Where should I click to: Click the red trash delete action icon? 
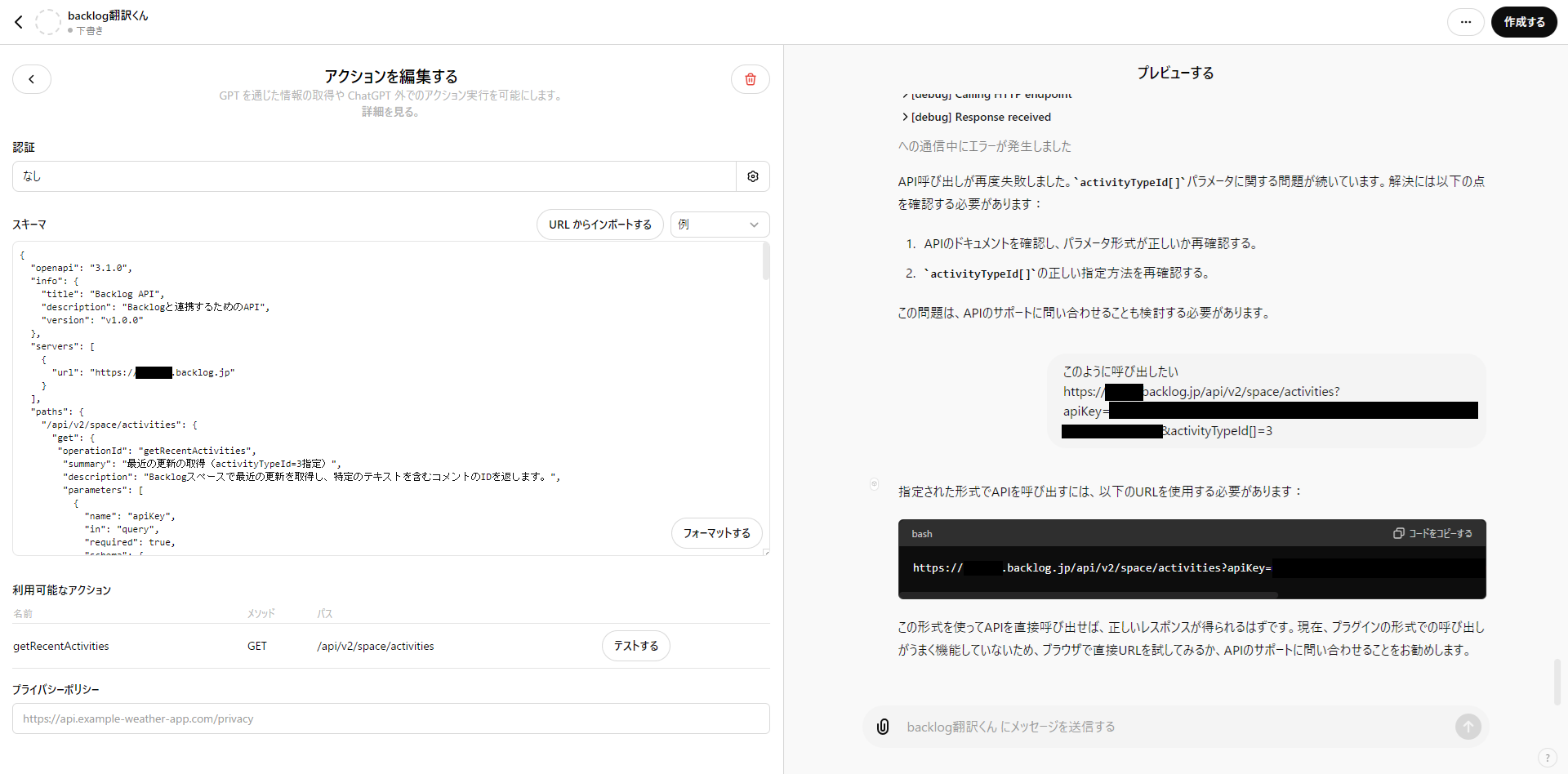click(750, 79)
